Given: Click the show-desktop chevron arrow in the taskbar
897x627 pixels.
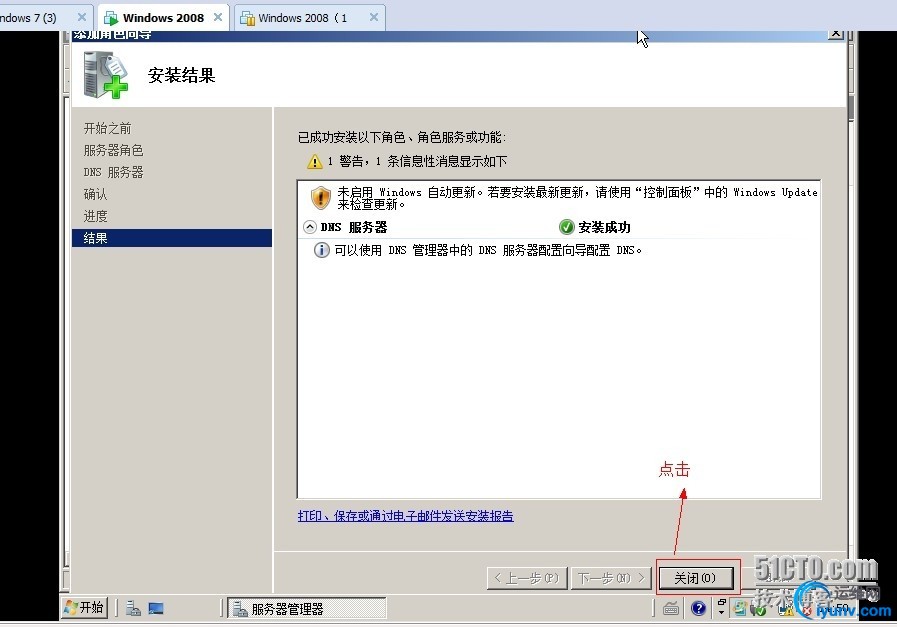Looking at the screenshot, I should point(723,612).
